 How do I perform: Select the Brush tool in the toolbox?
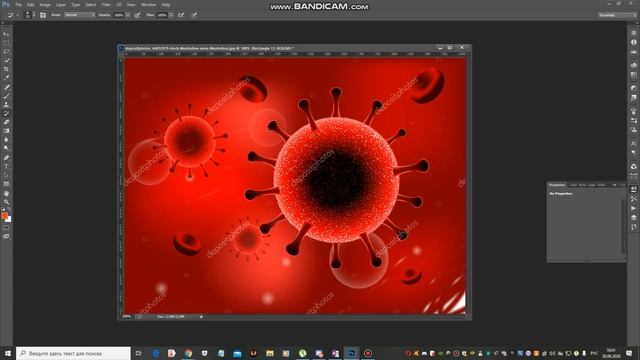coord(6,96)
